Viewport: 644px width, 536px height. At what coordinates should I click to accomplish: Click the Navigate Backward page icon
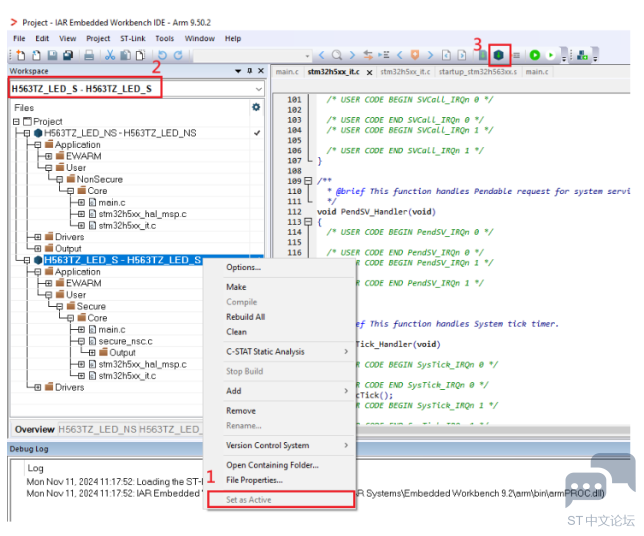446,55
